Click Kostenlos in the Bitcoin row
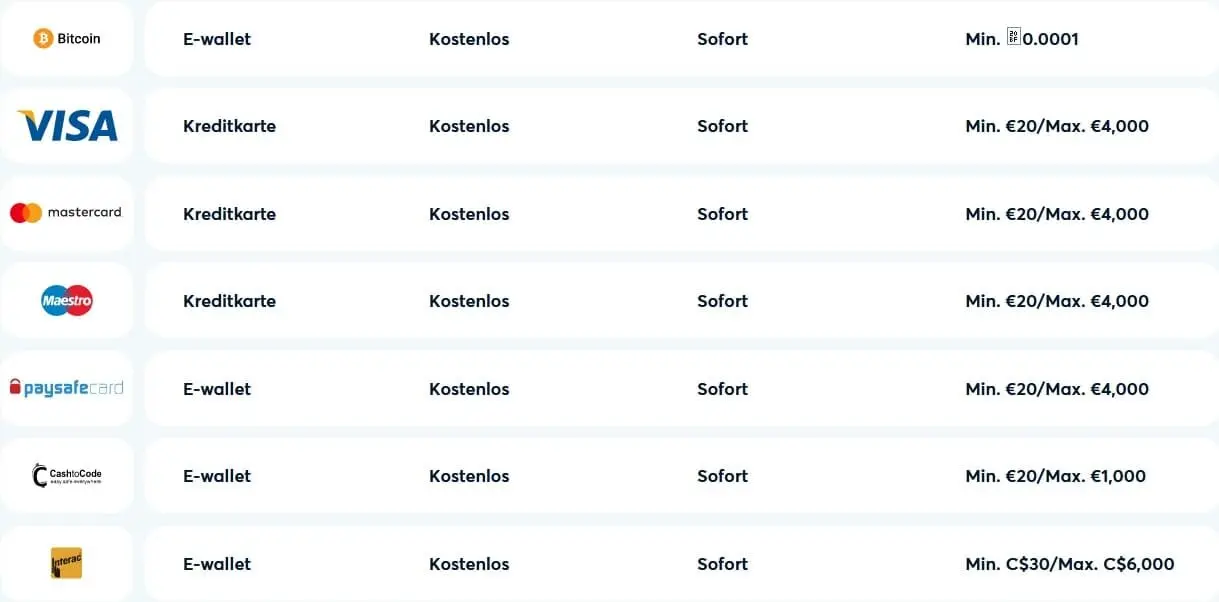The image size is (1219, 602). [469, 39]
